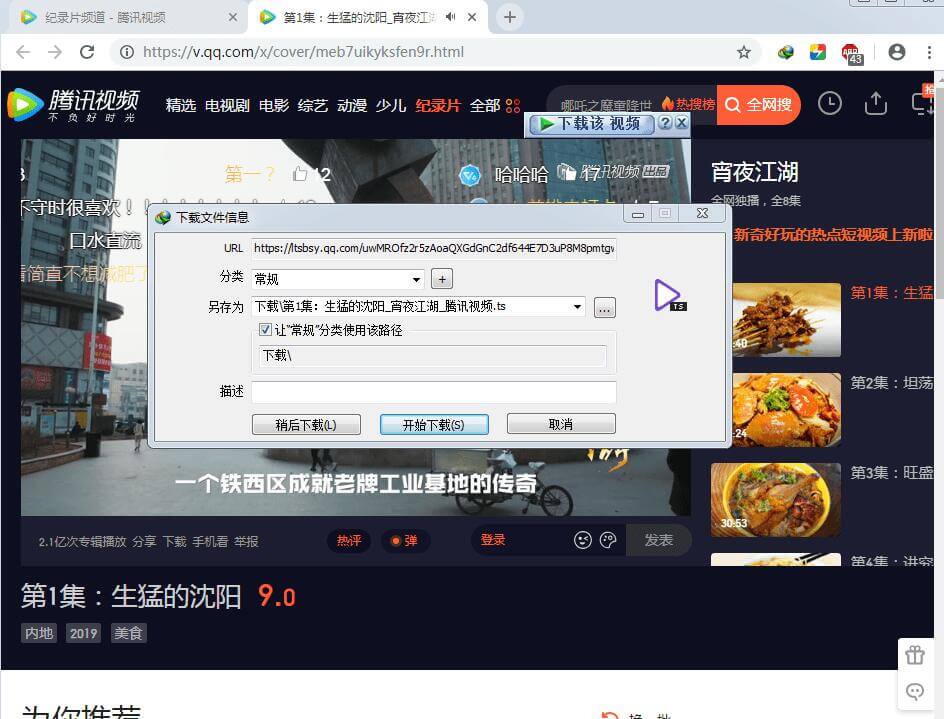This screenshot has height=719, width=944.
Task: Click the 描述 description input field
Action: [x=433, y=392]
